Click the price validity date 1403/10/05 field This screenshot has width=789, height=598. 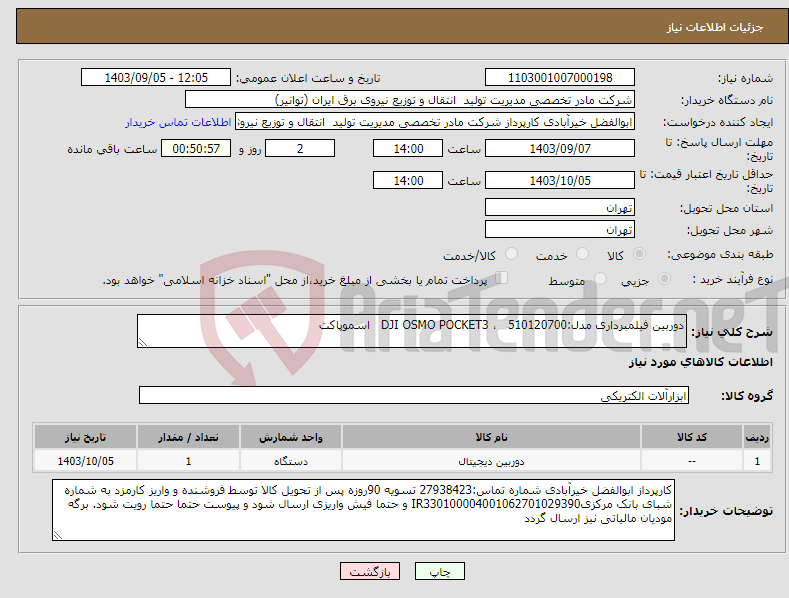click(x=560, y=180)
